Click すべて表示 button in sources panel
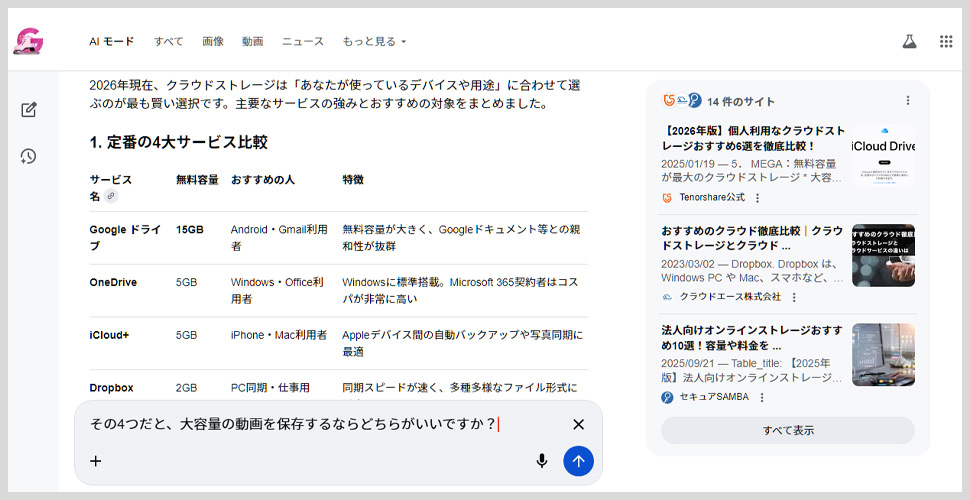The image size is (970, 500). (788, 431)
